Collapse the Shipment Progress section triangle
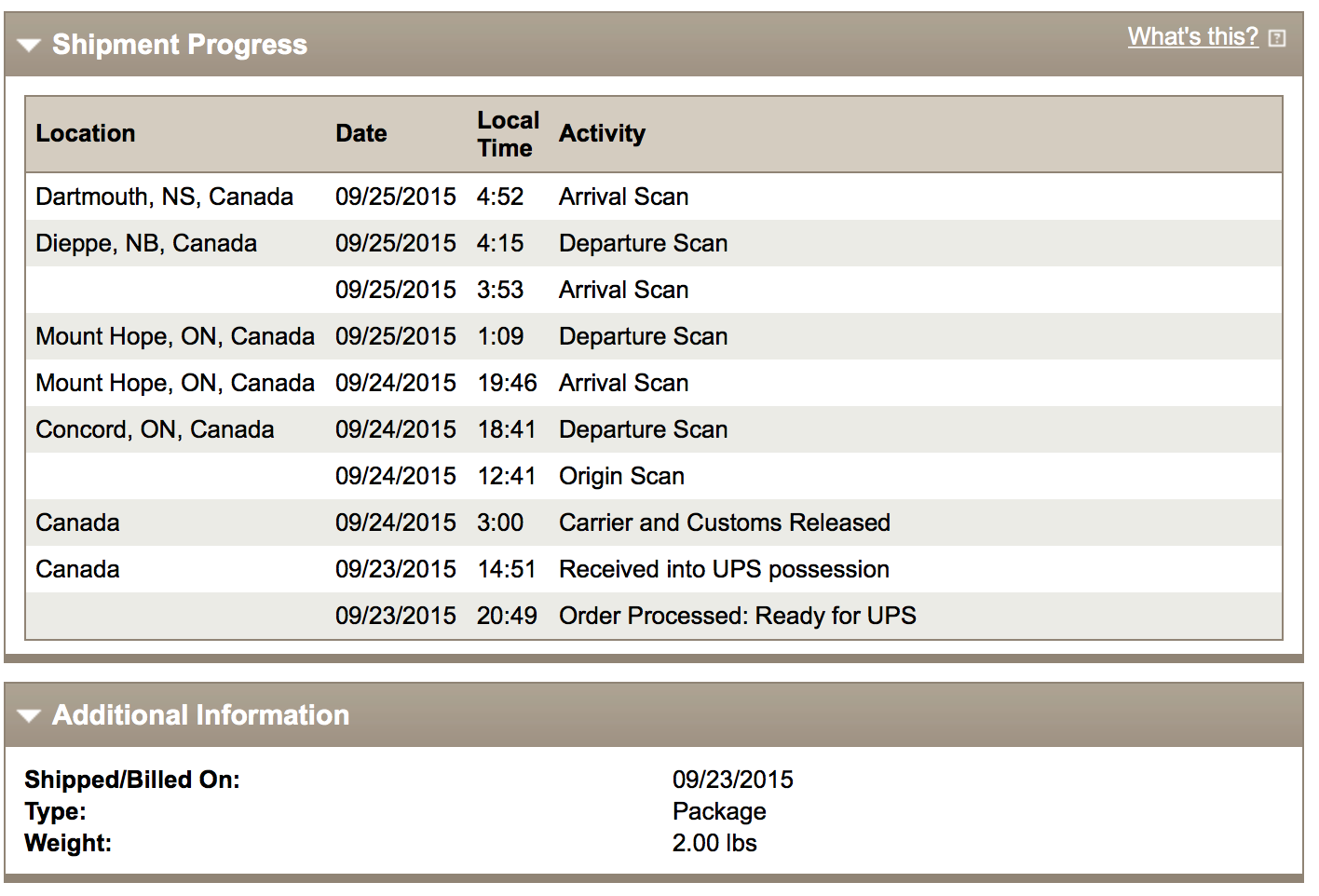 point(29,46)
